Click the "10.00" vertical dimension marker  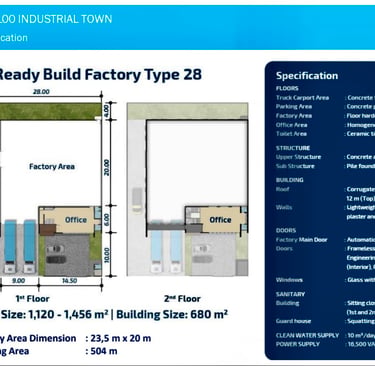(106, 255)
